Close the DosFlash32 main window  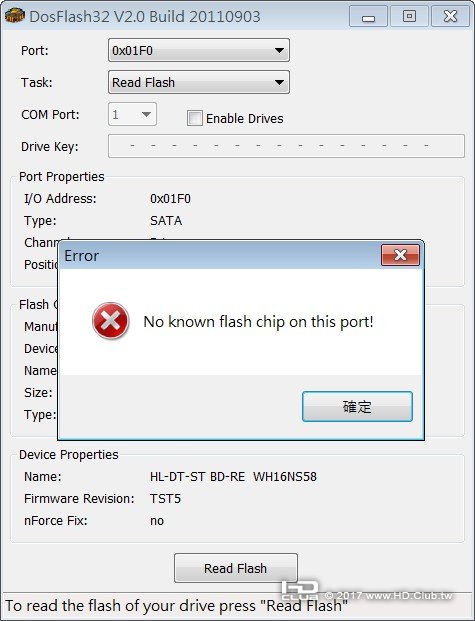pos(450,17)
